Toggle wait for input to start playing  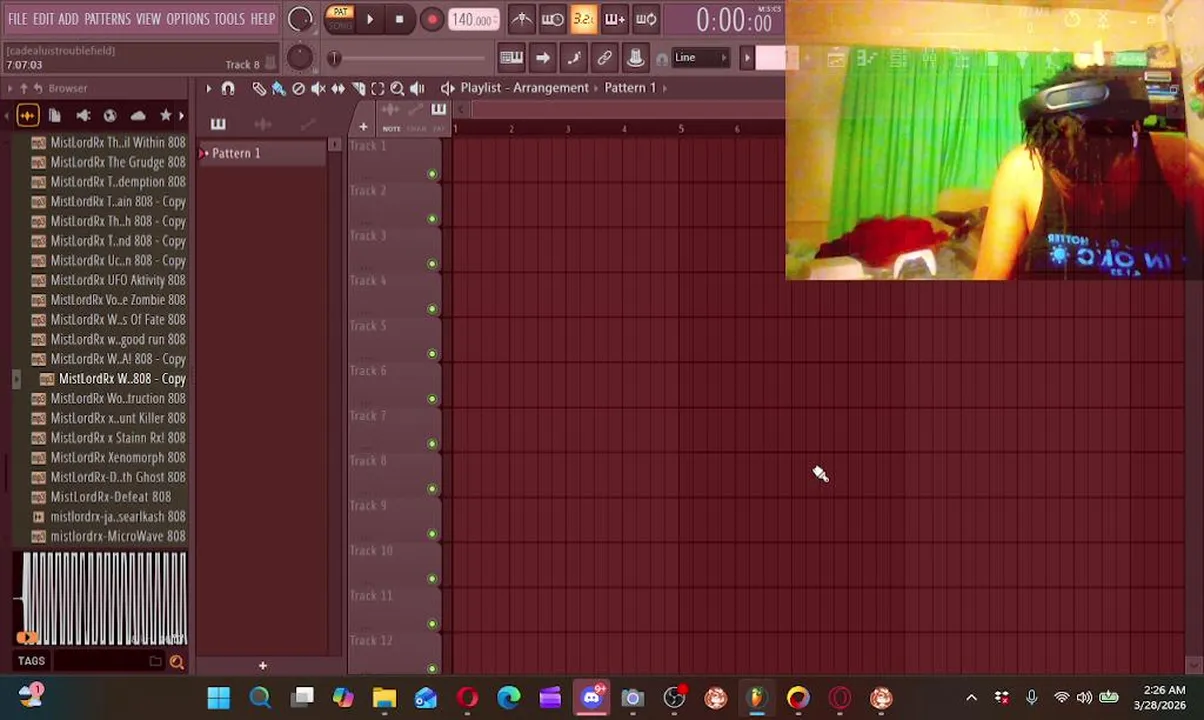[552, 19]
